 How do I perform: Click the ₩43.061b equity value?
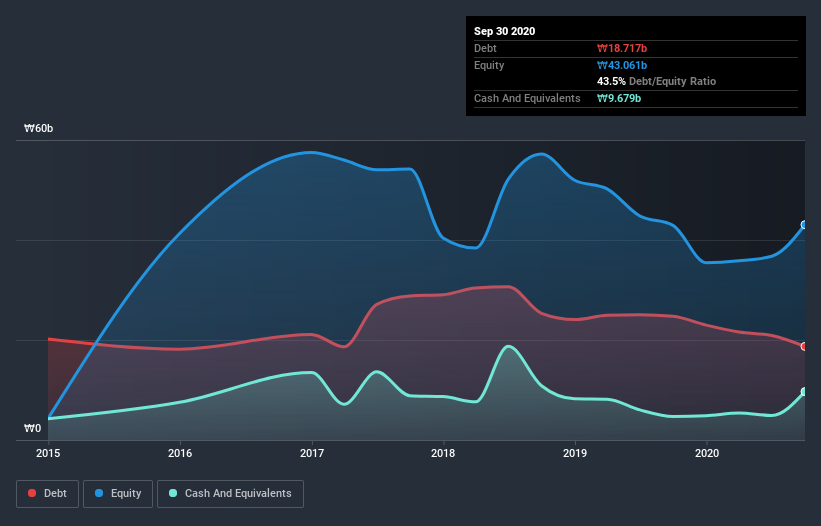(622, 65)
